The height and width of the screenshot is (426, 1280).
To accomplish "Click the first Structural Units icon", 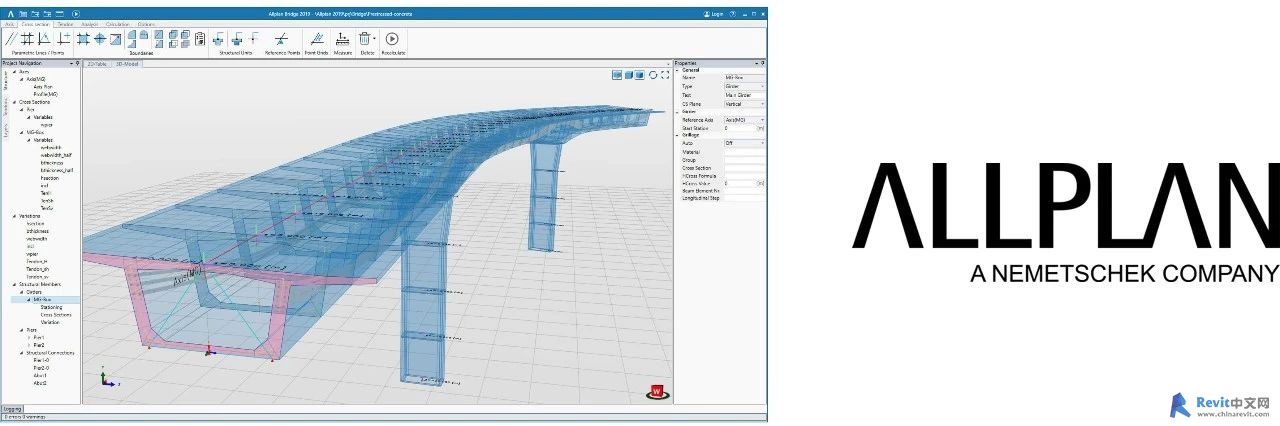I will point(219,39).
